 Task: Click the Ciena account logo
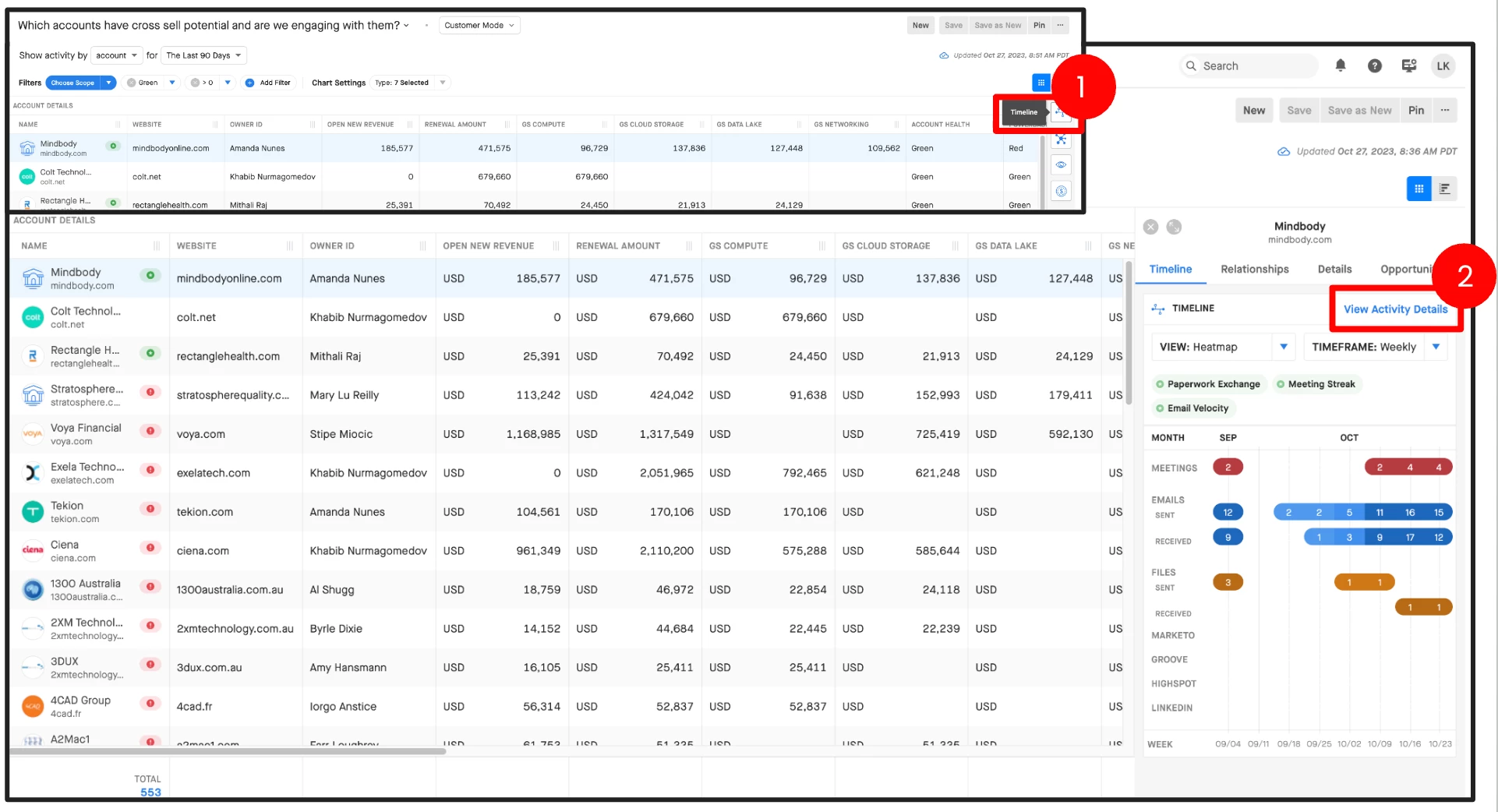(33, 551)
